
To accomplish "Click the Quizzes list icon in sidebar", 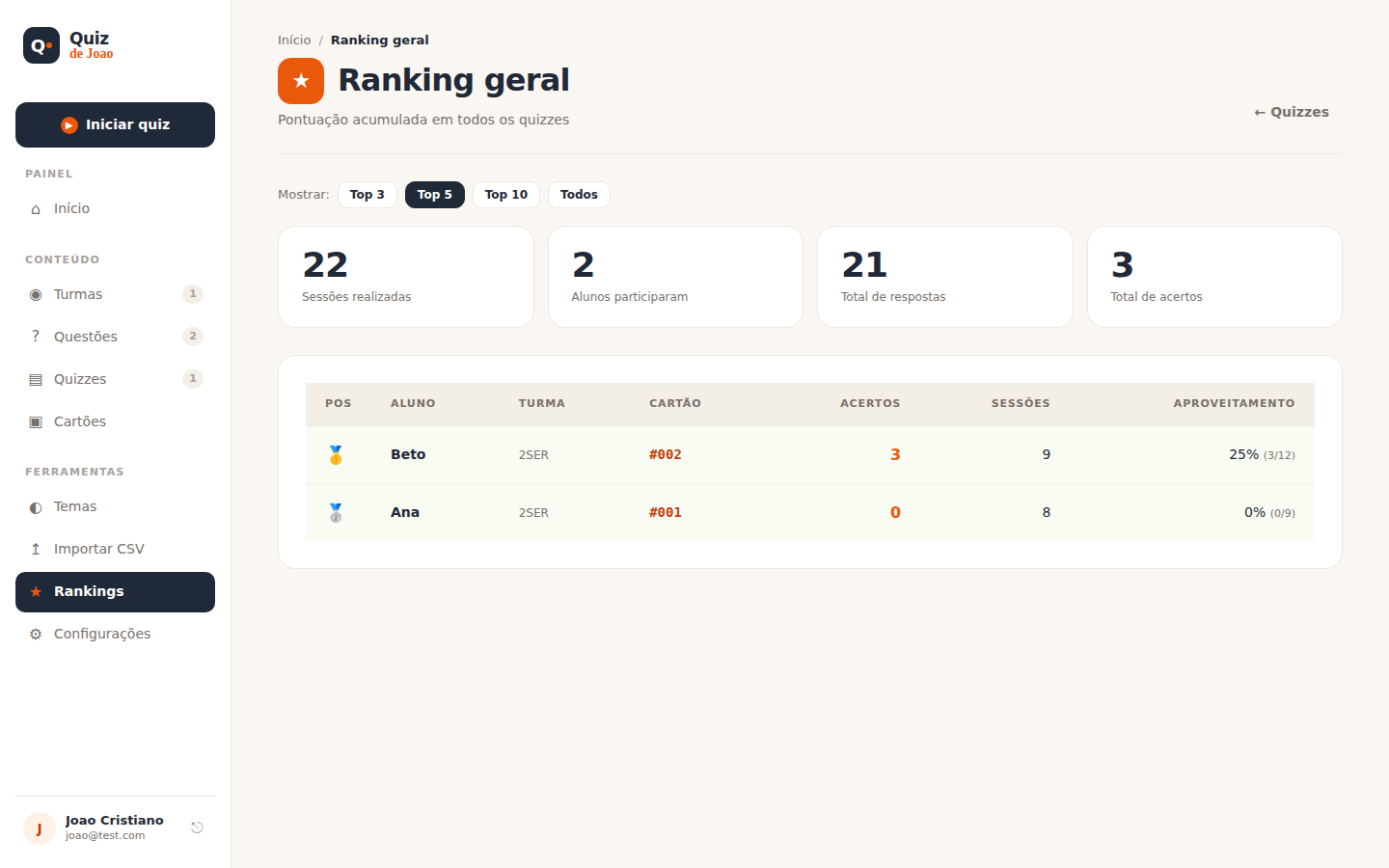I will [36, 380].
